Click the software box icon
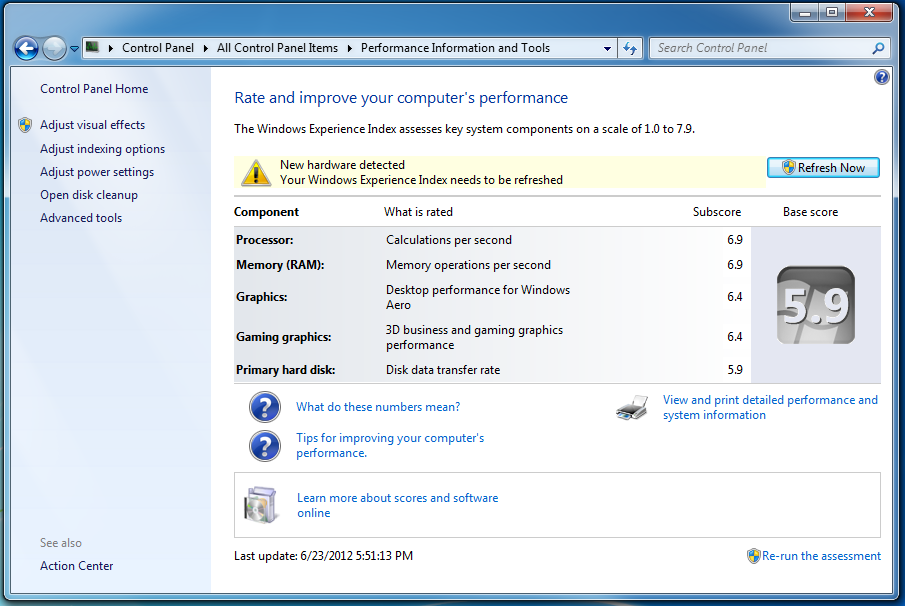This screenshot has width=905, height=606. coord(261,505)
